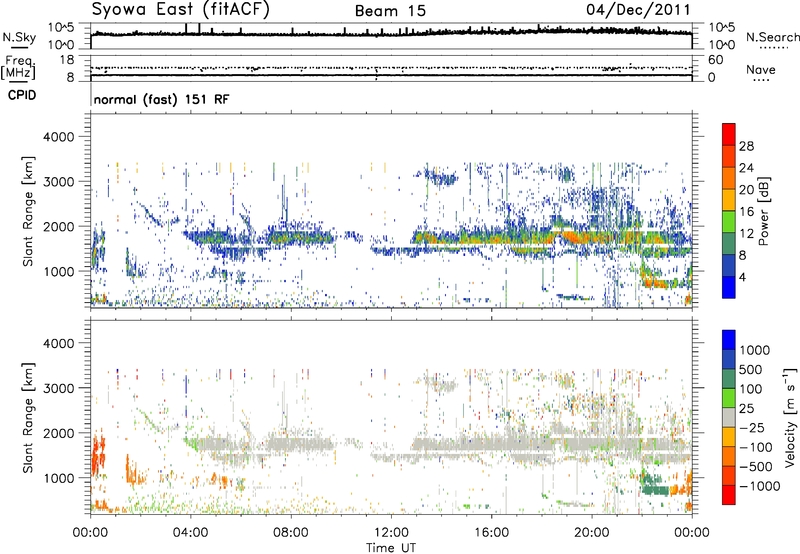Click the "Power [dB]" colorbar title
The height and width of the screenshot is (554, 800).
tap(764, 211)
